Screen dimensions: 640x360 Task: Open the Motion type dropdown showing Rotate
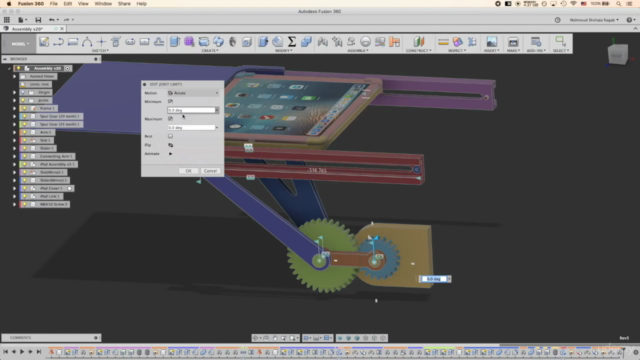(193, 93)
